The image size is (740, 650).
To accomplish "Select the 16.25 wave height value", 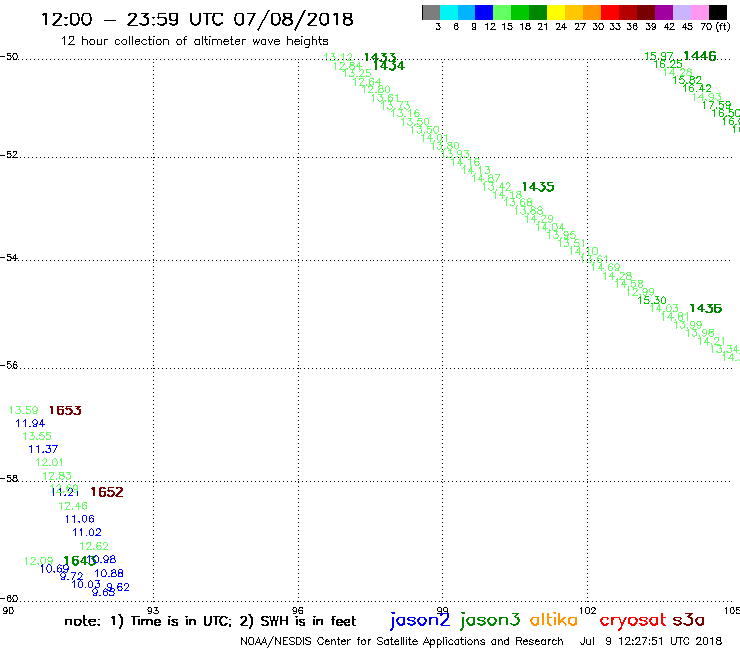I will [x=668, y=64].
